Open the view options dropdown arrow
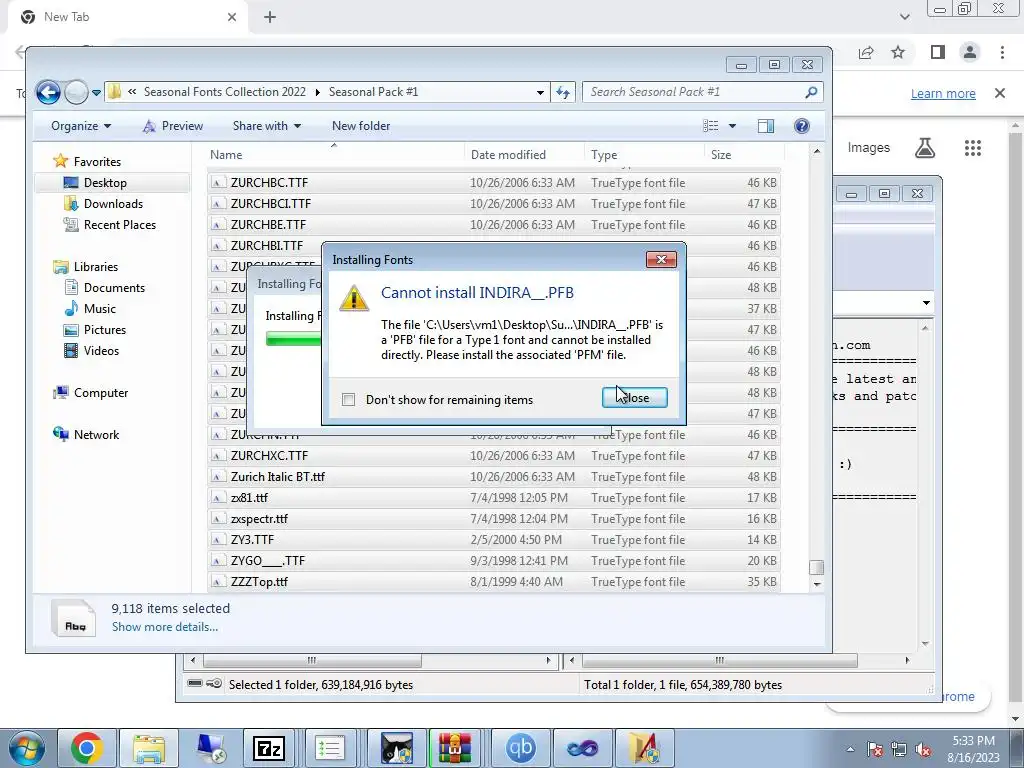Viewport: 1024px width, 768px height. coord(732,126)
